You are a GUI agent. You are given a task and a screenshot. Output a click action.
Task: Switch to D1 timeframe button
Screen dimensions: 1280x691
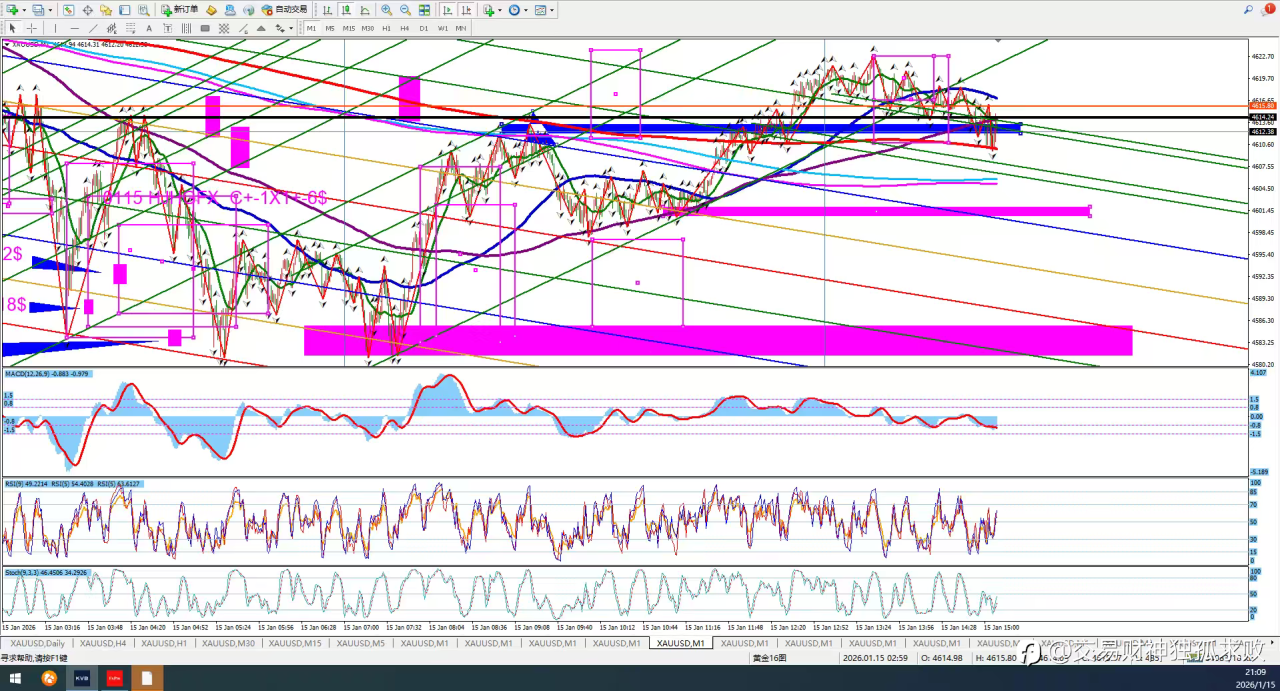tap(424, 28)
